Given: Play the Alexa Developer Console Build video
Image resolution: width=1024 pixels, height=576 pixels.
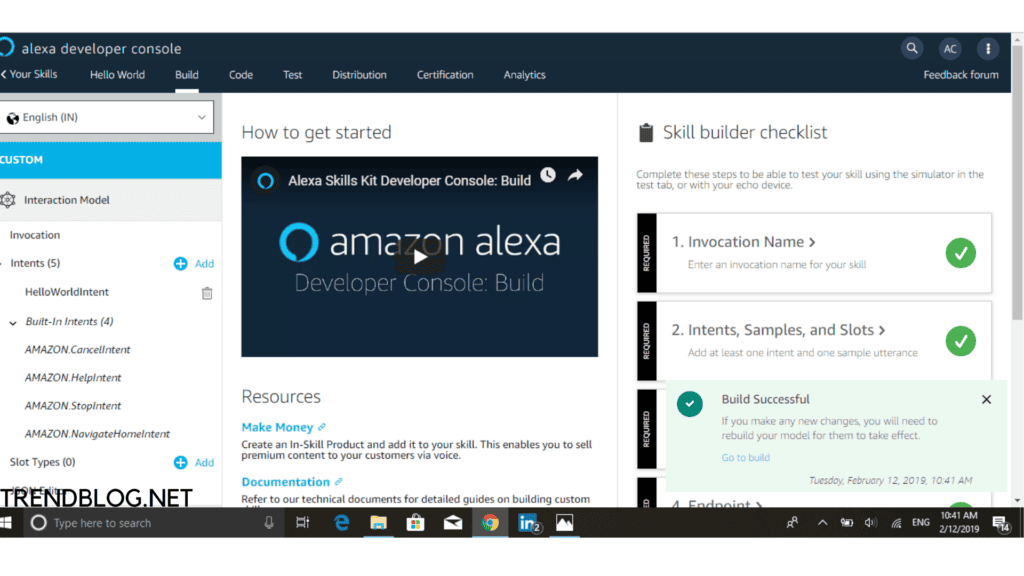Looking at the screenshot, I should pyautogui.click(x=419, y=257).
